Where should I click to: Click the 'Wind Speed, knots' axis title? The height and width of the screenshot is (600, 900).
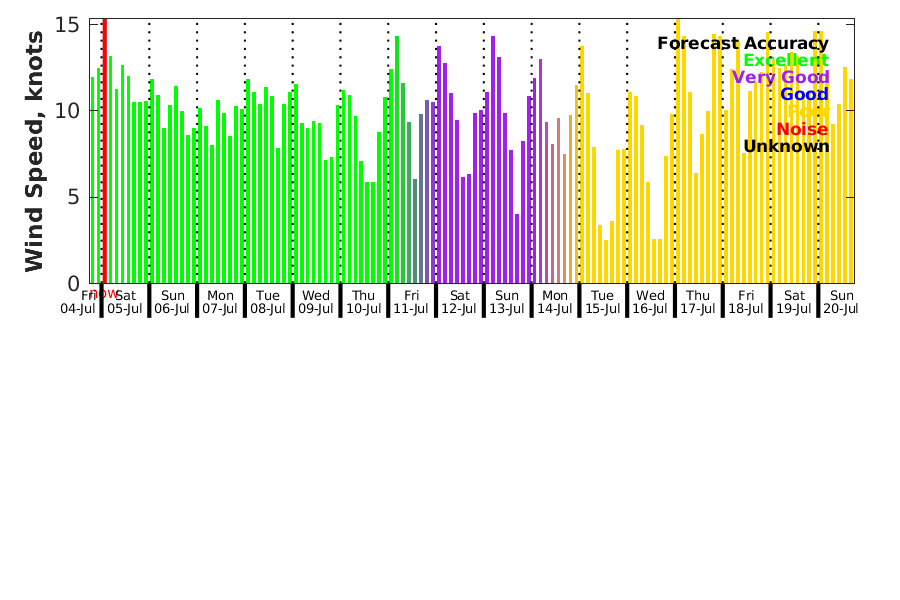tap(34, 151)
